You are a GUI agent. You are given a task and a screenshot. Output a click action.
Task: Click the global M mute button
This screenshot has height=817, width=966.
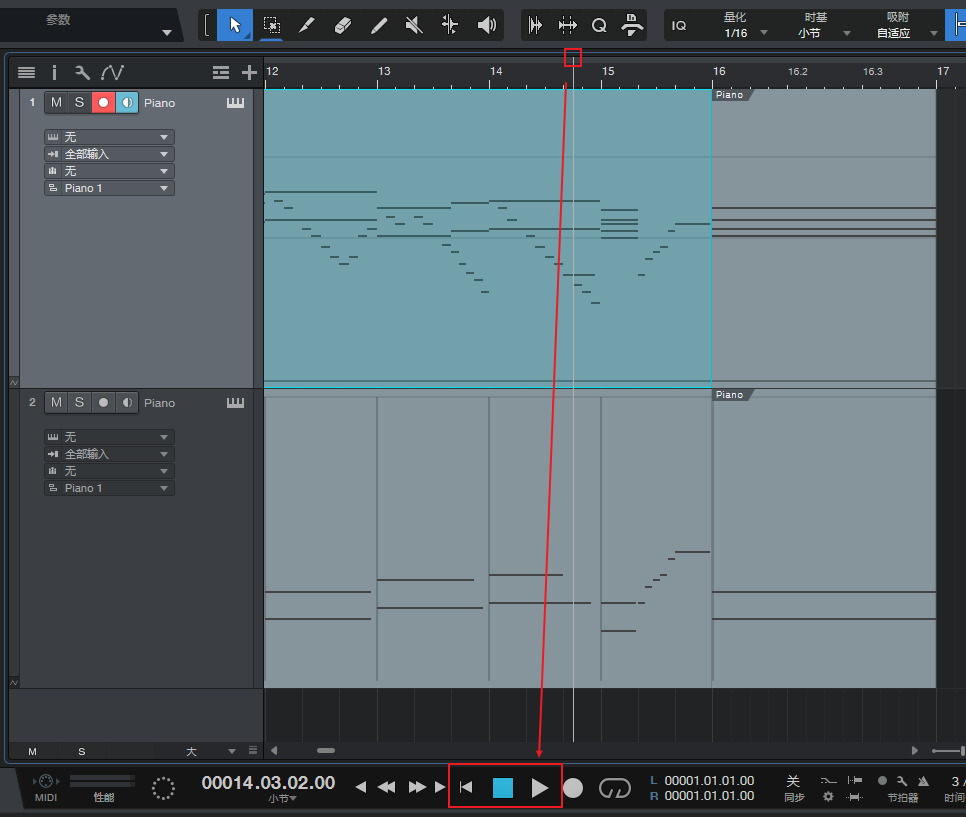(33, 751)
